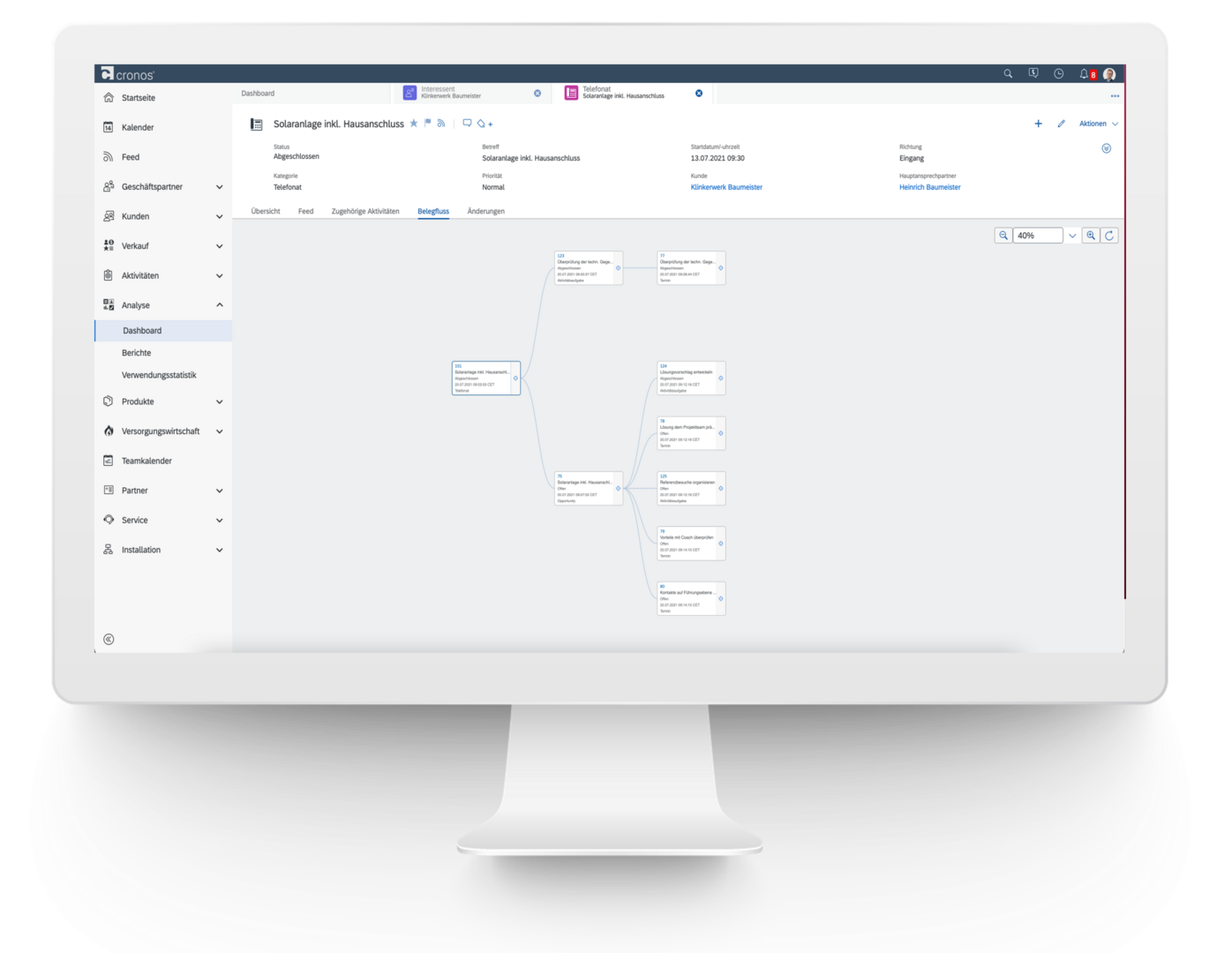Collapse the Analyse menu section
Viewport: 1232px width, 953px height.
tap(220, 305)
